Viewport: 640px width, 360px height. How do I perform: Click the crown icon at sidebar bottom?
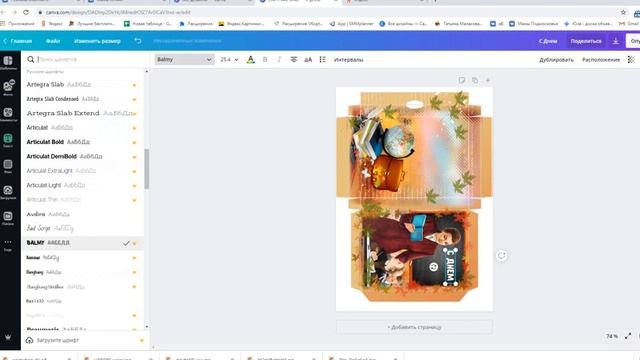pos(8,337)
